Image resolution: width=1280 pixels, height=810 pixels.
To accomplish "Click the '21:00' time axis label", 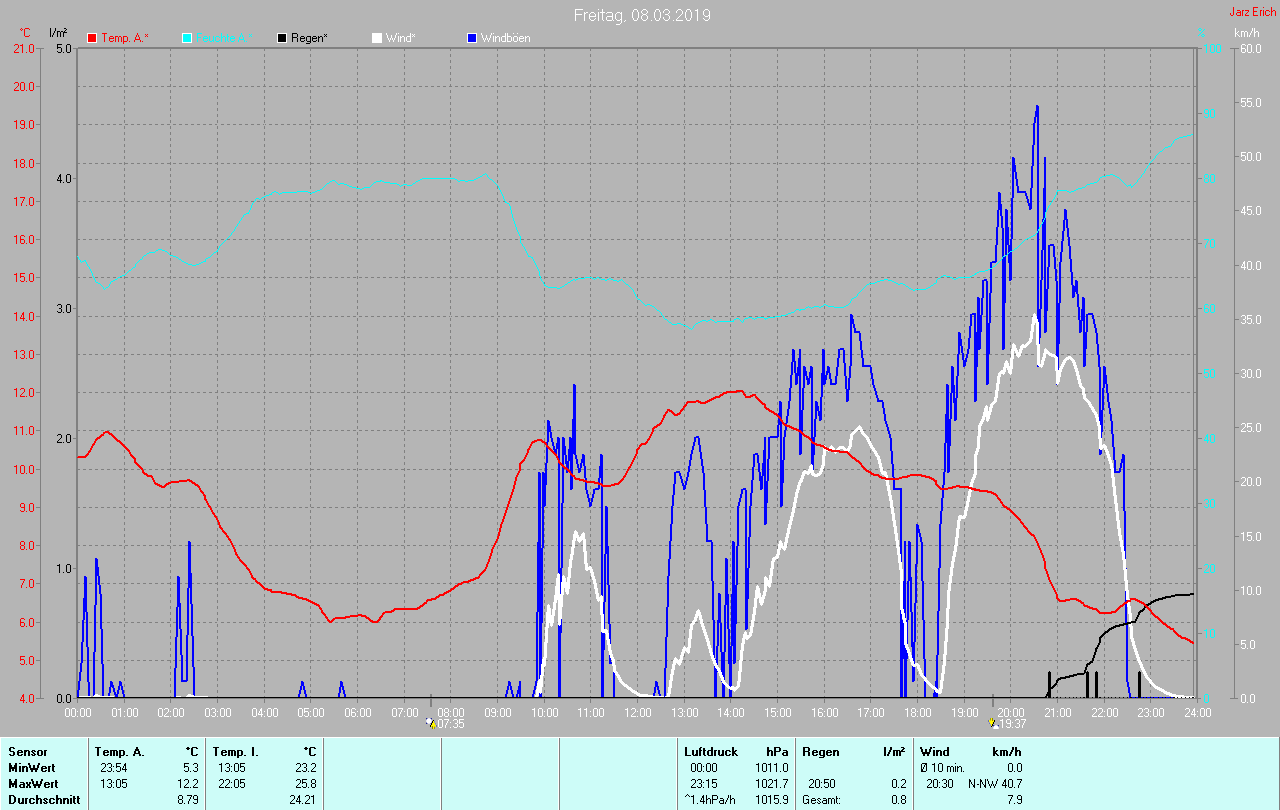I will [x=1058, y=713].
